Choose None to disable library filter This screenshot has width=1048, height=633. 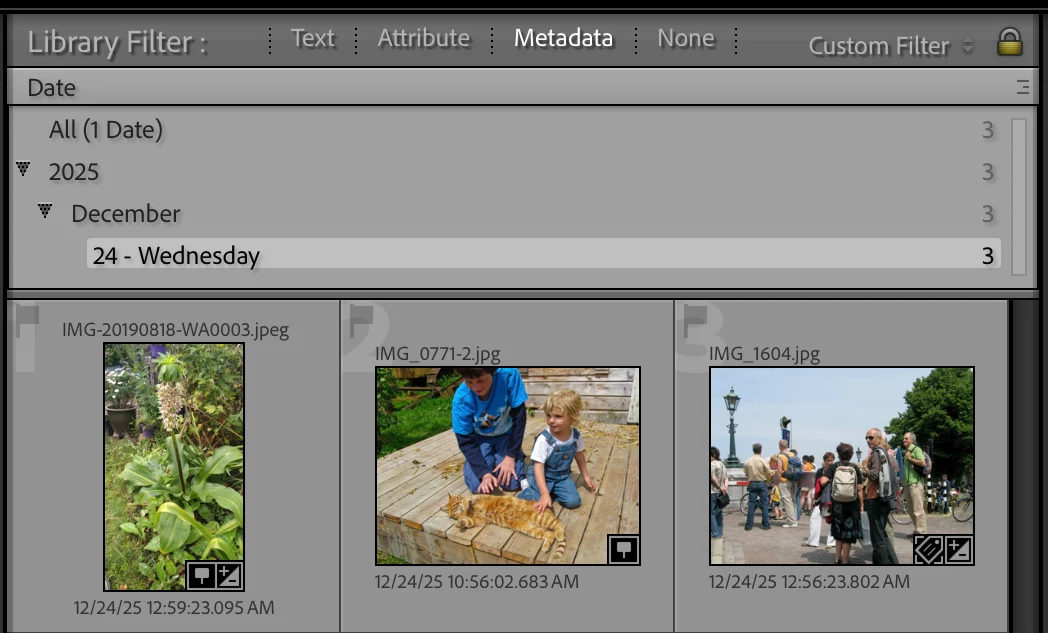point(686,38)
